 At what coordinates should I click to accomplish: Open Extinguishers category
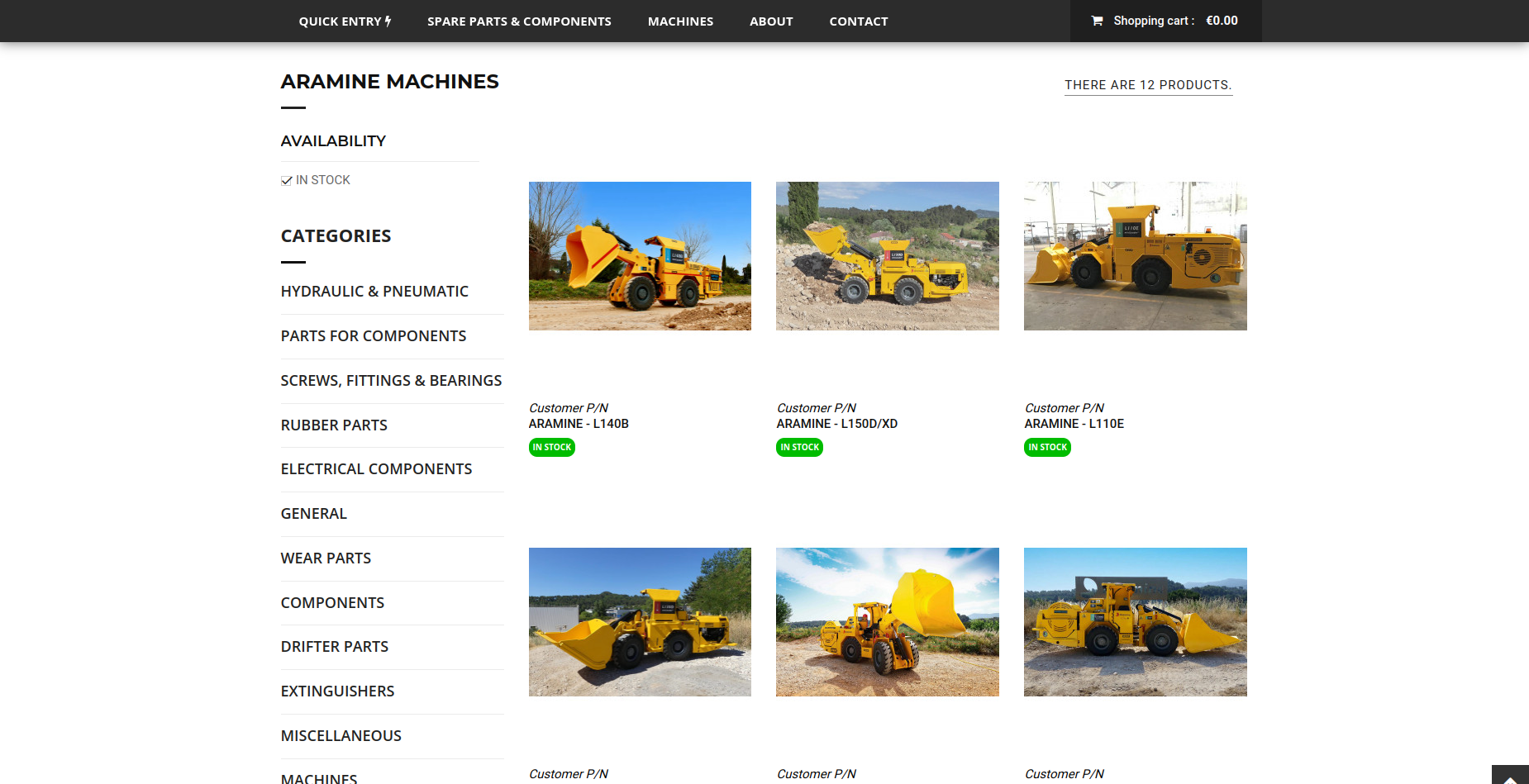pos(337,691)
